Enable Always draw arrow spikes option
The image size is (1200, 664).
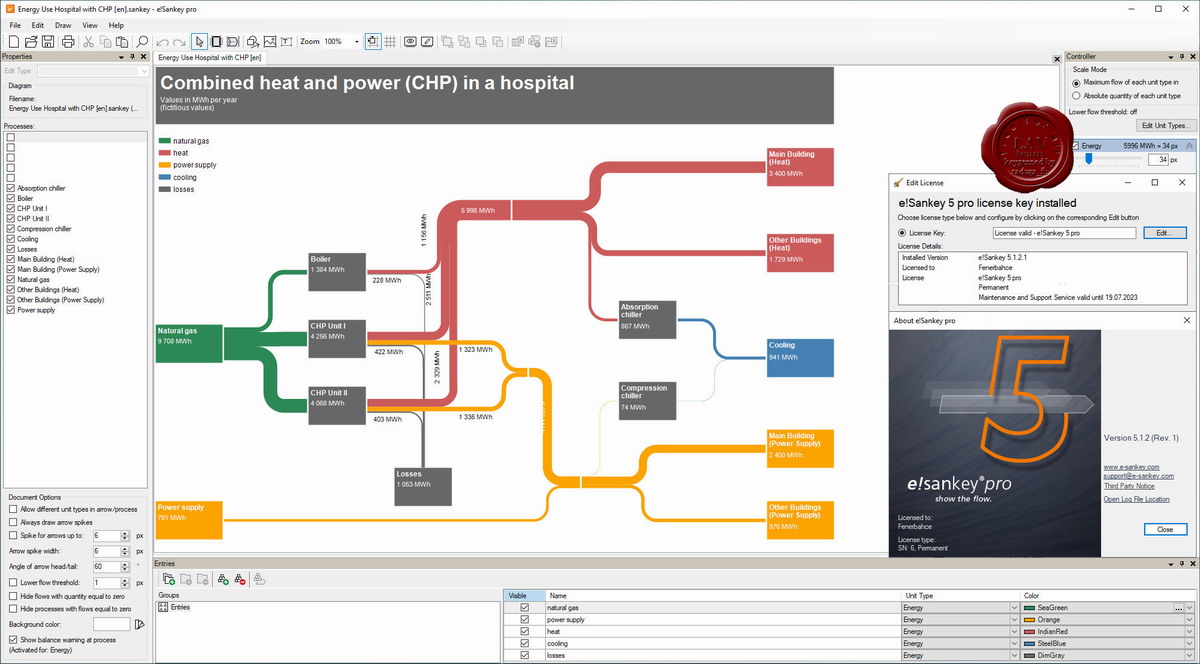pos(13,522)
